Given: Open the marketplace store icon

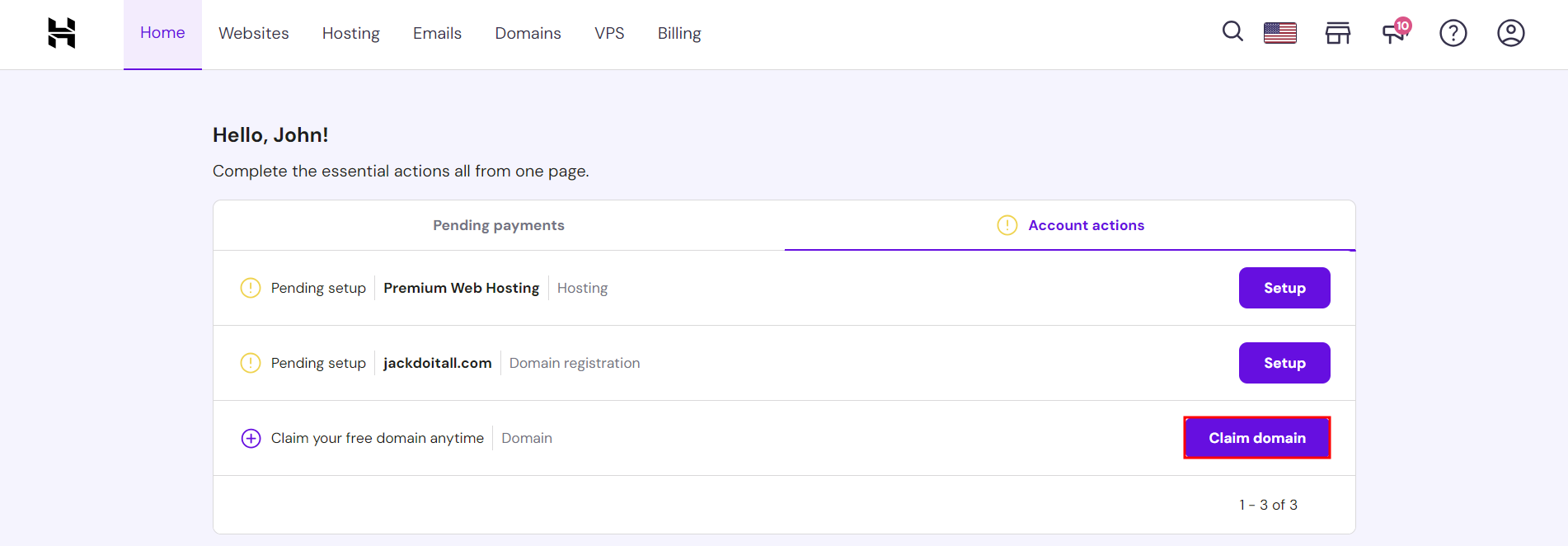Looking at the screenshot, I should pyautogui.click(x=1337, y=33).
